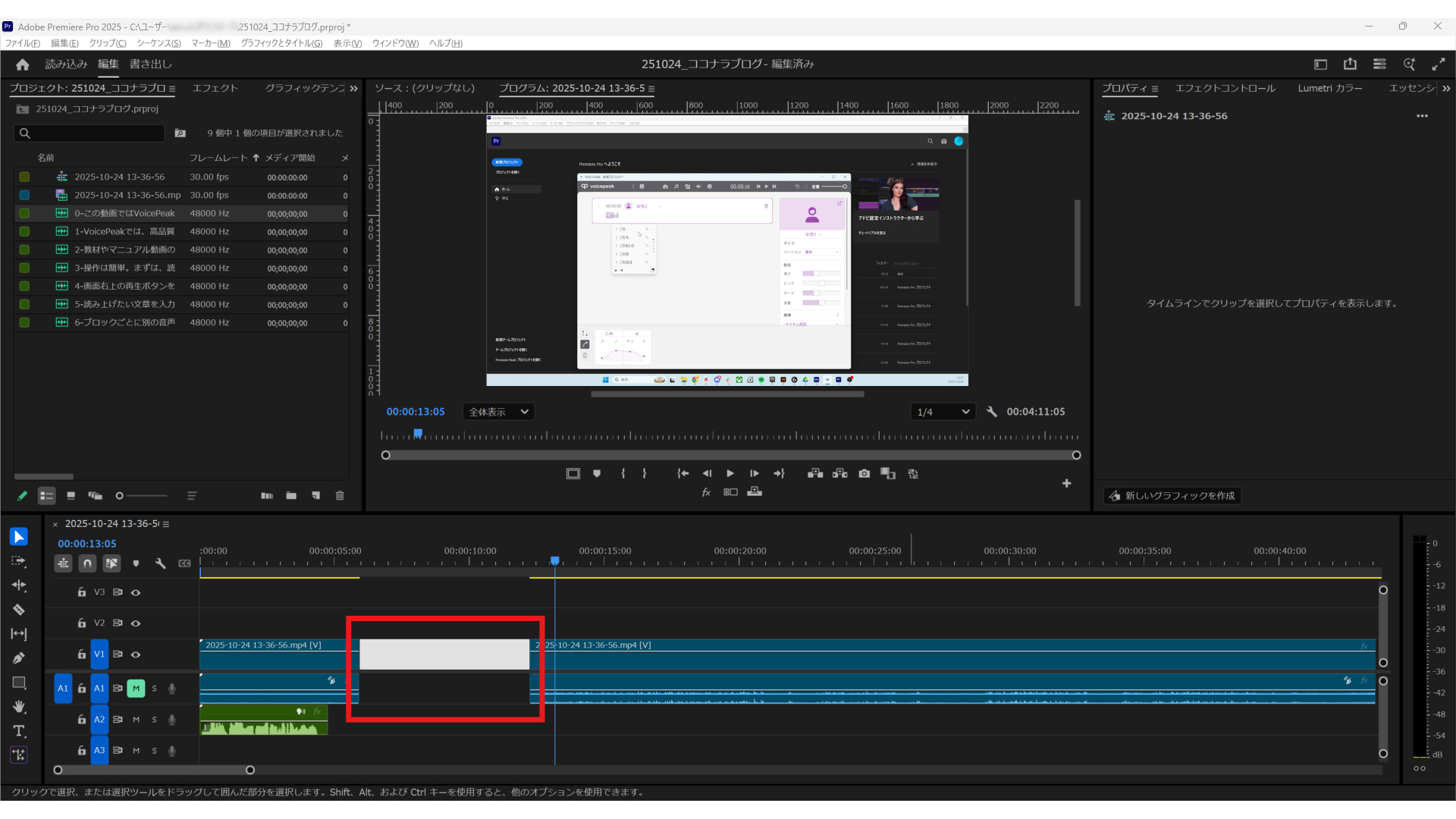Open the timeline sequence panel menu
This screenshot has width=1456, height=819.
click(166, 524)
